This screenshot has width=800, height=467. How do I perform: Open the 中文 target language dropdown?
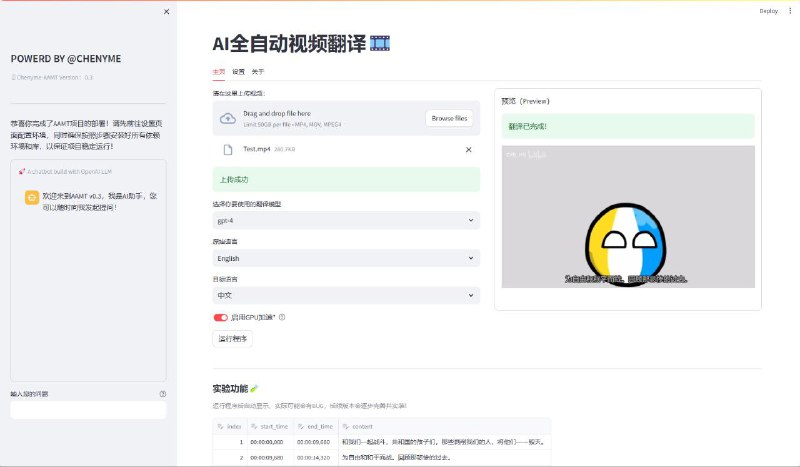346,295
